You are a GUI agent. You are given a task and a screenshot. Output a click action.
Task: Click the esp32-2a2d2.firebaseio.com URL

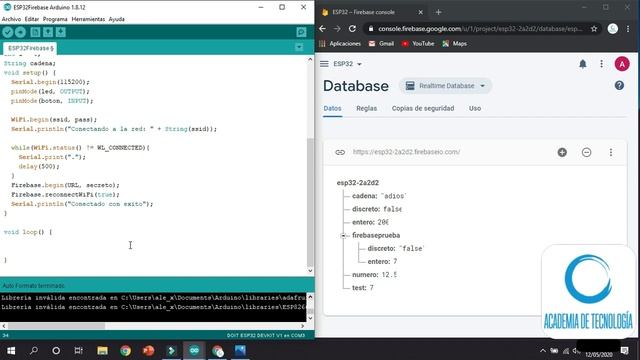[406, 152]
